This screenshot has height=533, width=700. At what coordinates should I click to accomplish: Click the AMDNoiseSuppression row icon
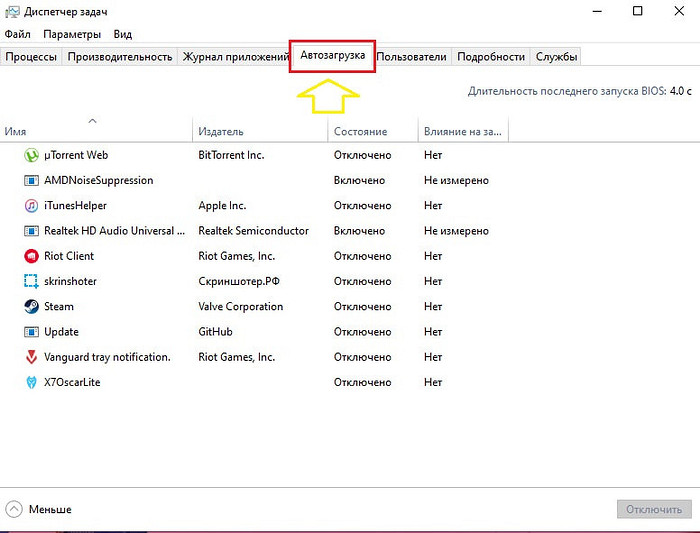31,180
